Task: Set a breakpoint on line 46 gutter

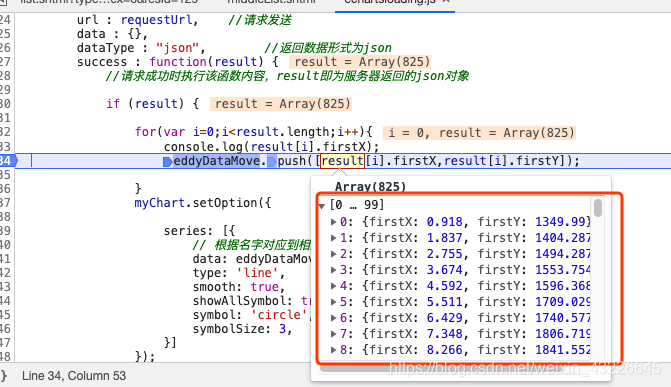Action: click(x=6, y=329)
